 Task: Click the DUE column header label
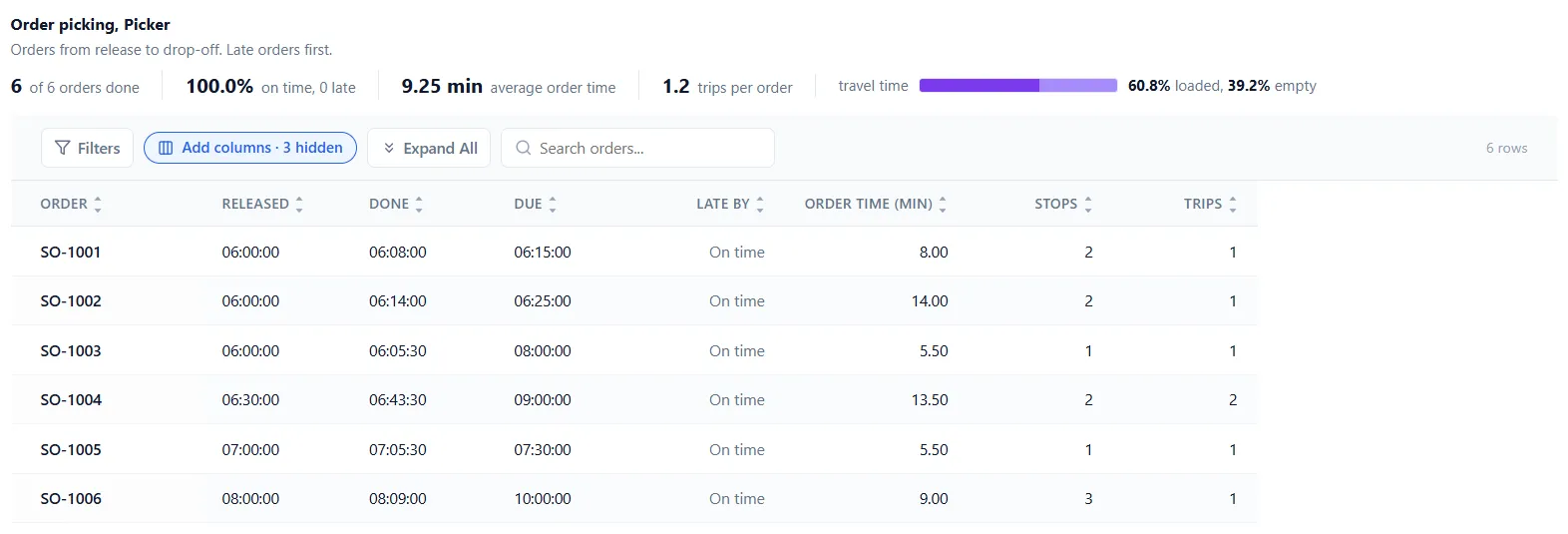529,204
